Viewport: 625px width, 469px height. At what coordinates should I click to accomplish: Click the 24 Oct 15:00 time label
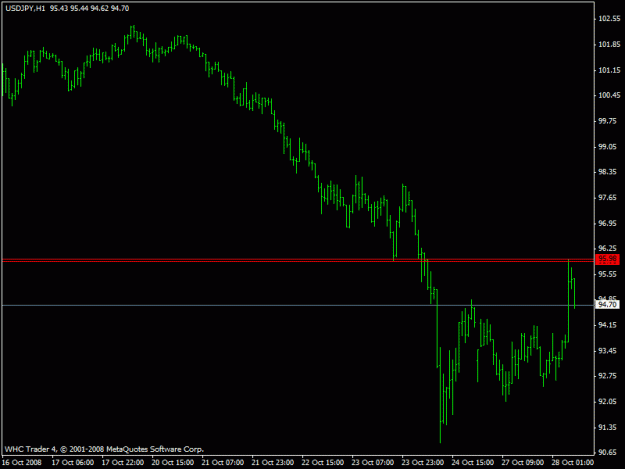(x=473, y=463)
